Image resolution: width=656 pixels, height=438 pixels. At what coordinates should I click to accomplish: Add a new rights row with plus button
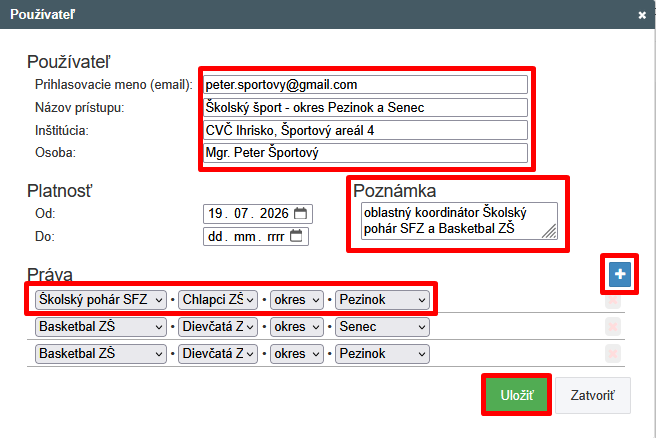(620, 274)
